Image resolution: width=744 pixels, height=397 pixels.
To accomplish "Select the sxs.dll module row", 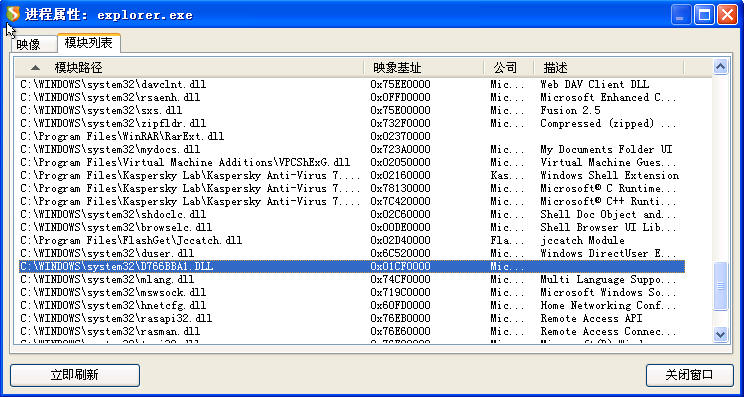I will coord(352,111).
